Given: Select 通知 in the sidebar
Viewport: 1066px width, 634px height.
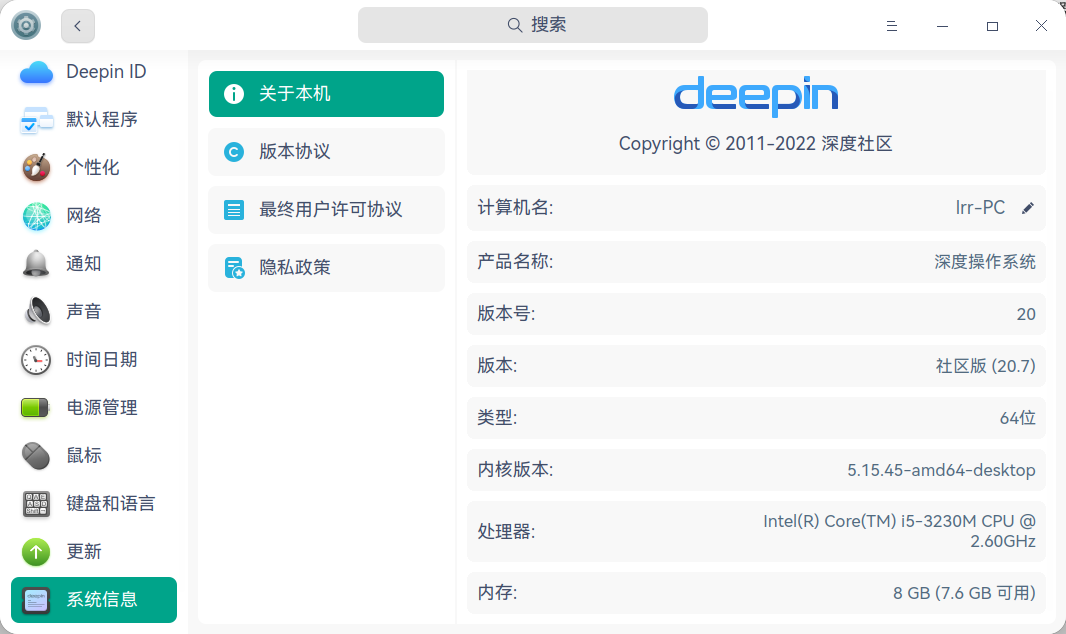Looking at the screenshot, I should tap(94, 264).
